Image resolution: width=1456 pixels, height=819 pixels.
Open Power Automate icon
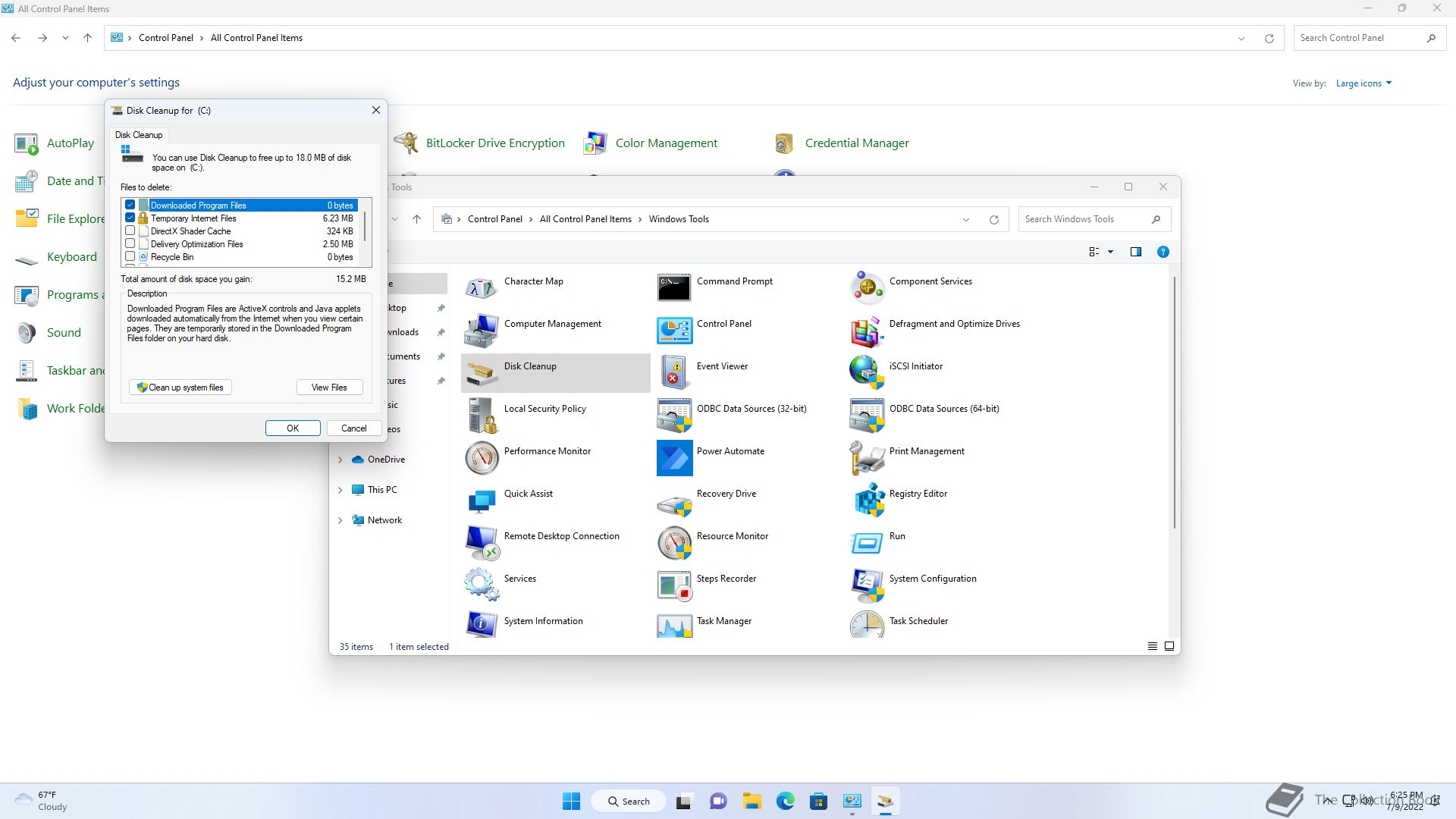coord(674,458)
